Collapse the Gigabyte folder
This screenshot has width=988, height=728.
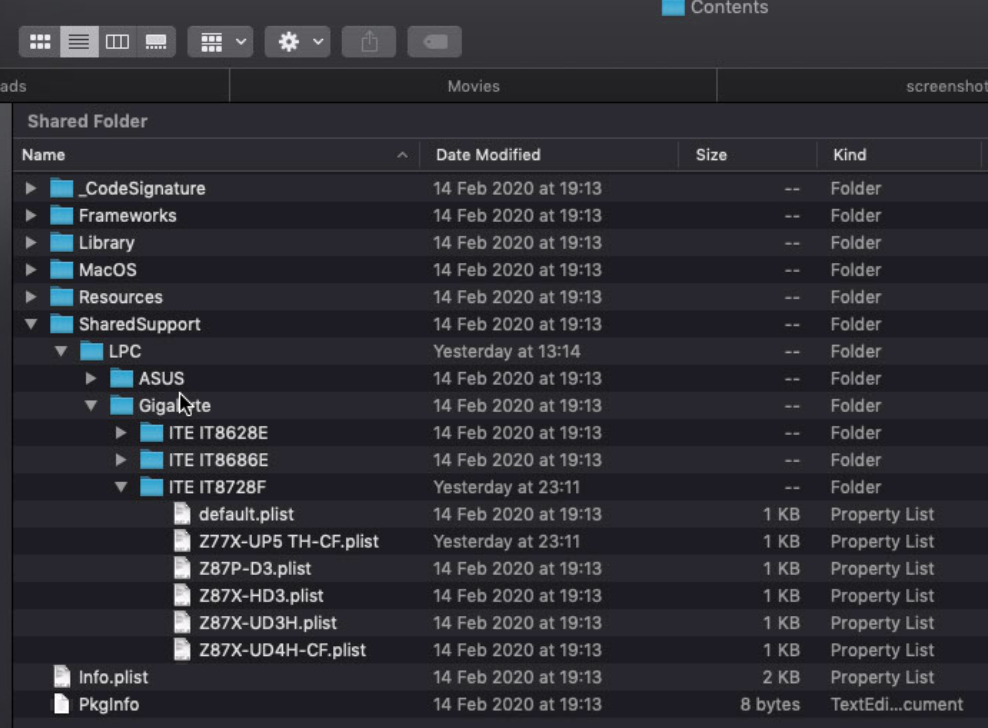(x=91, y=405)
